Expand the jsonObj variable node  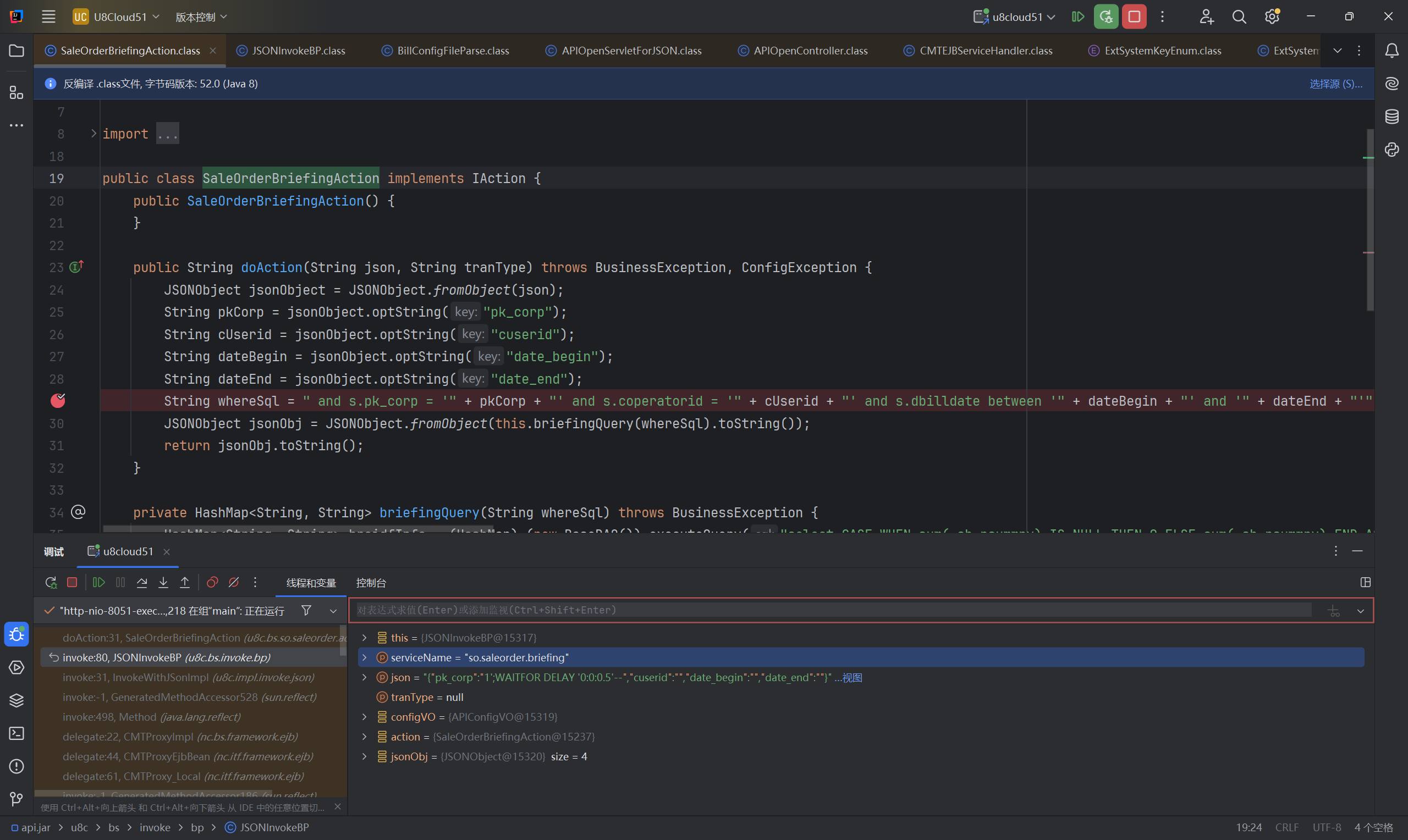pos(365,756)
